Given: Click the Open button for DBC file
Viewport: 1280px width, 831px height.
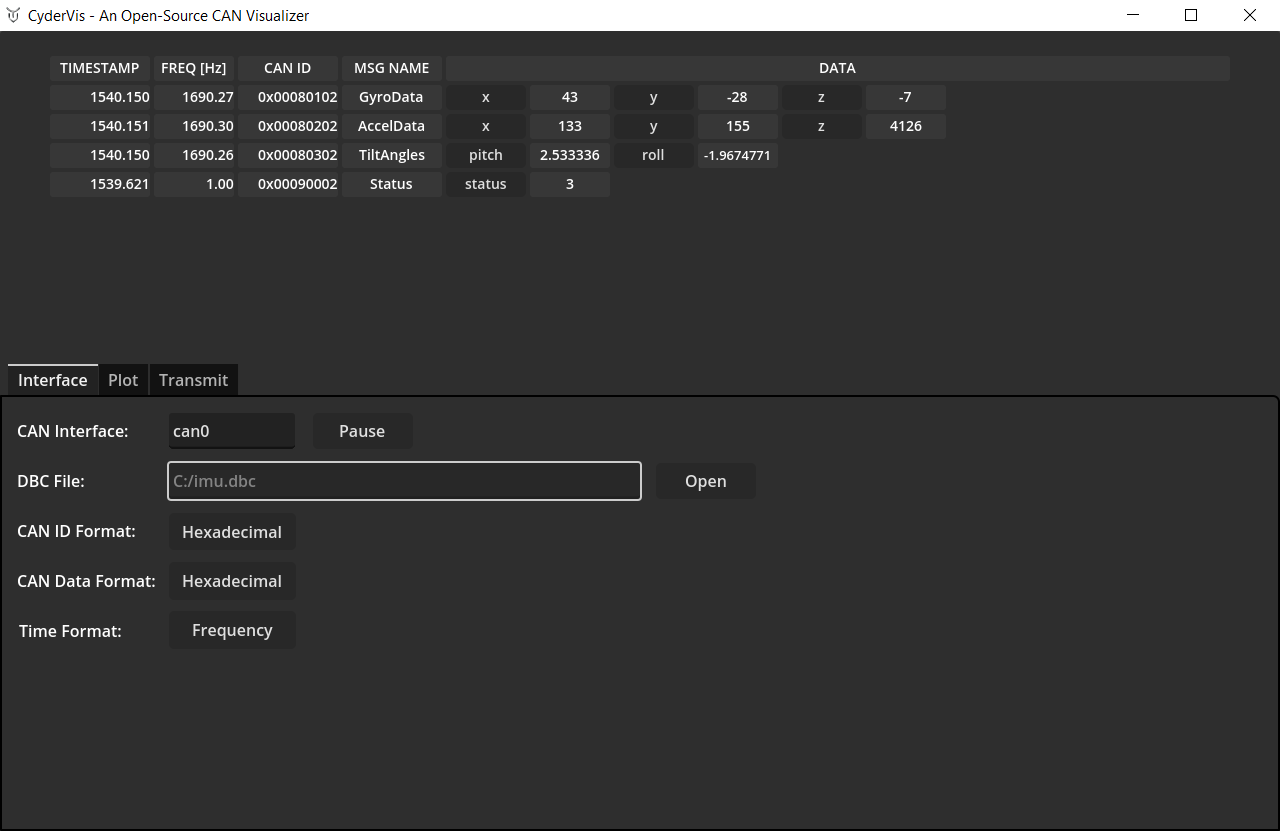Looking at the screenshot, I should [x=705, y=481].
